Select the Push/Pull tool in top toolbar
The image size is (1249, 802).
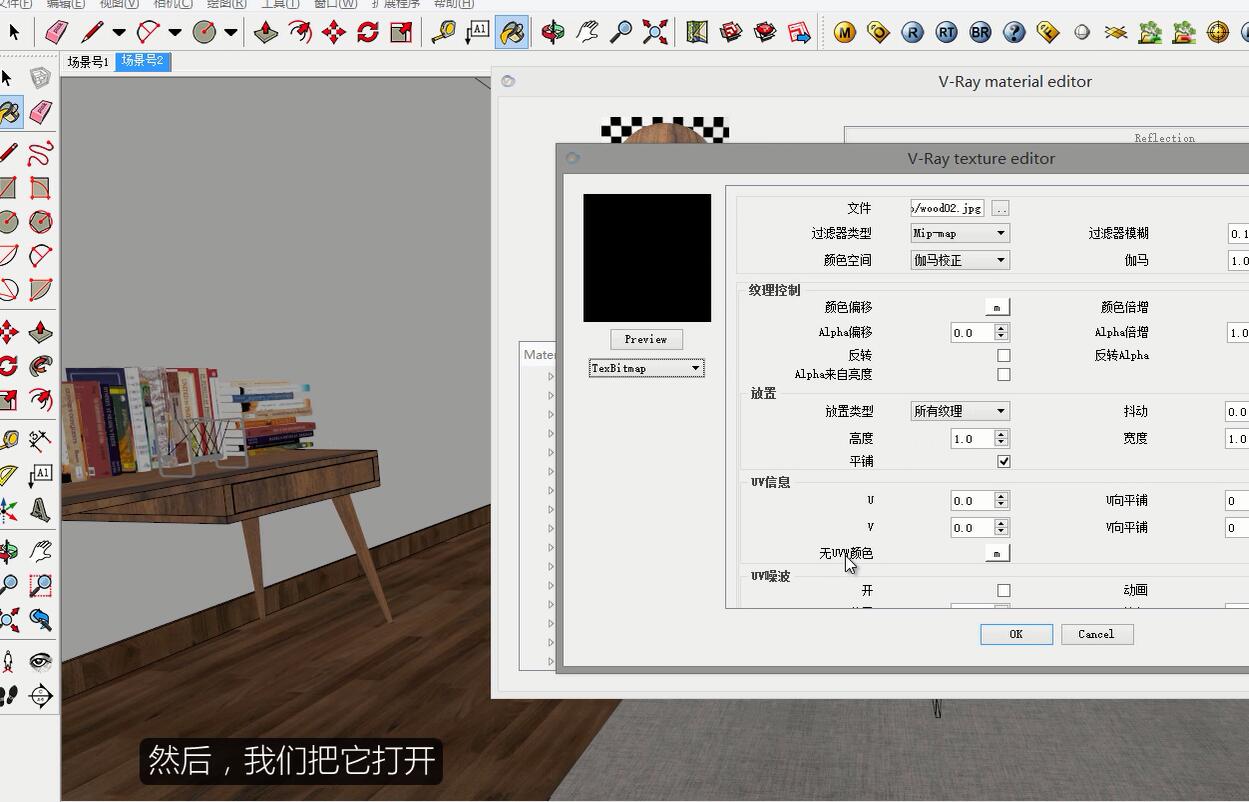click(x=266, y=33)
